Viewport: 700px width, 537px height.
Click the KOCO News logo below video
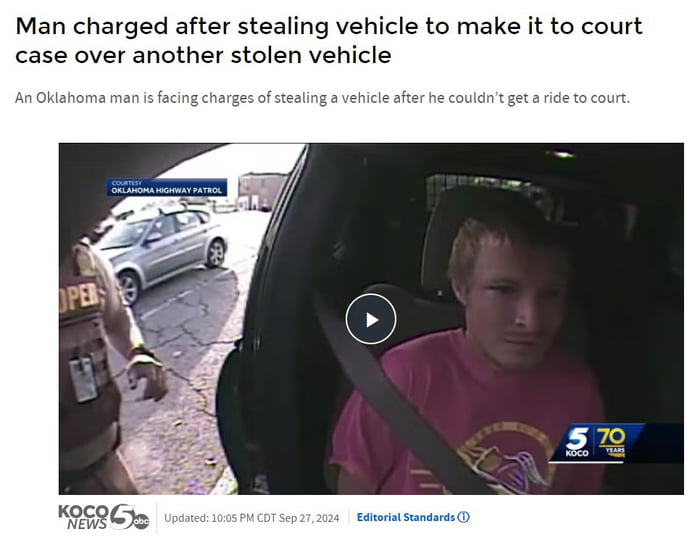[x=104, y=517]
